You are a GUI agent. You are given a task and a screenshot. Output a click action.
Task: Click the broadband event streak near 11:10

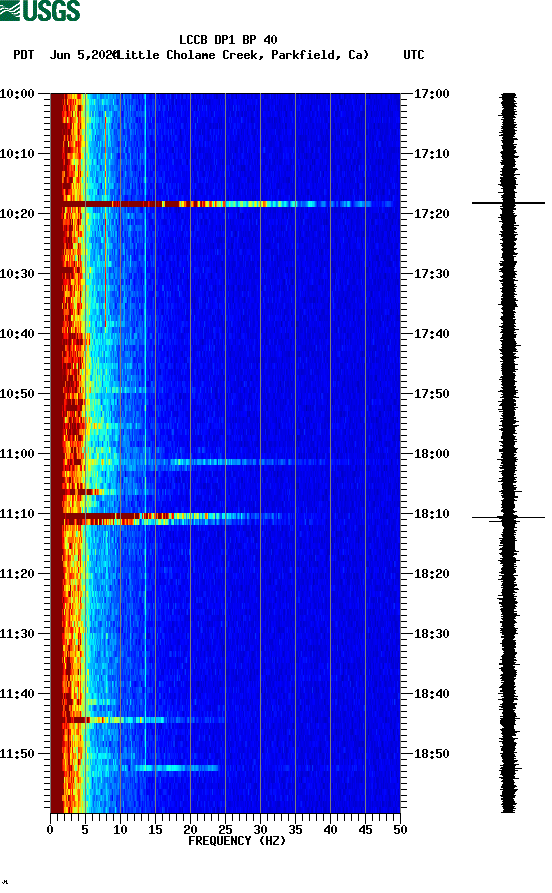171,518
